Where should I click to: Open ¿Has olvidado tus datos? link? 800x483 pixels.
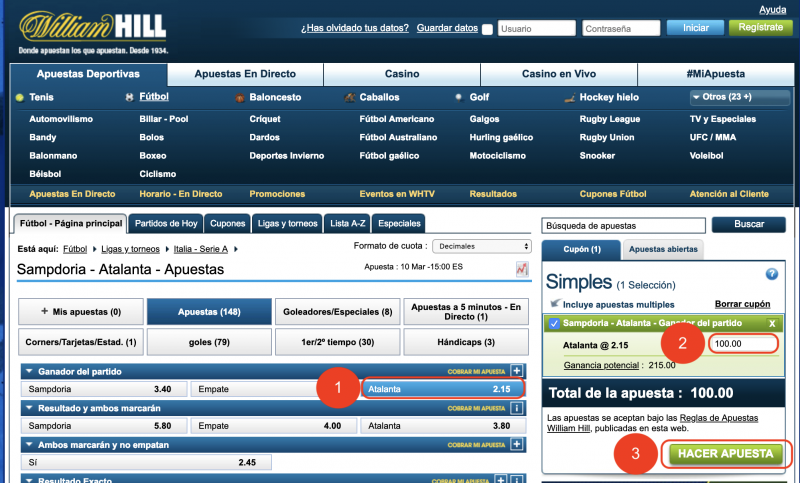coord(355,28)
